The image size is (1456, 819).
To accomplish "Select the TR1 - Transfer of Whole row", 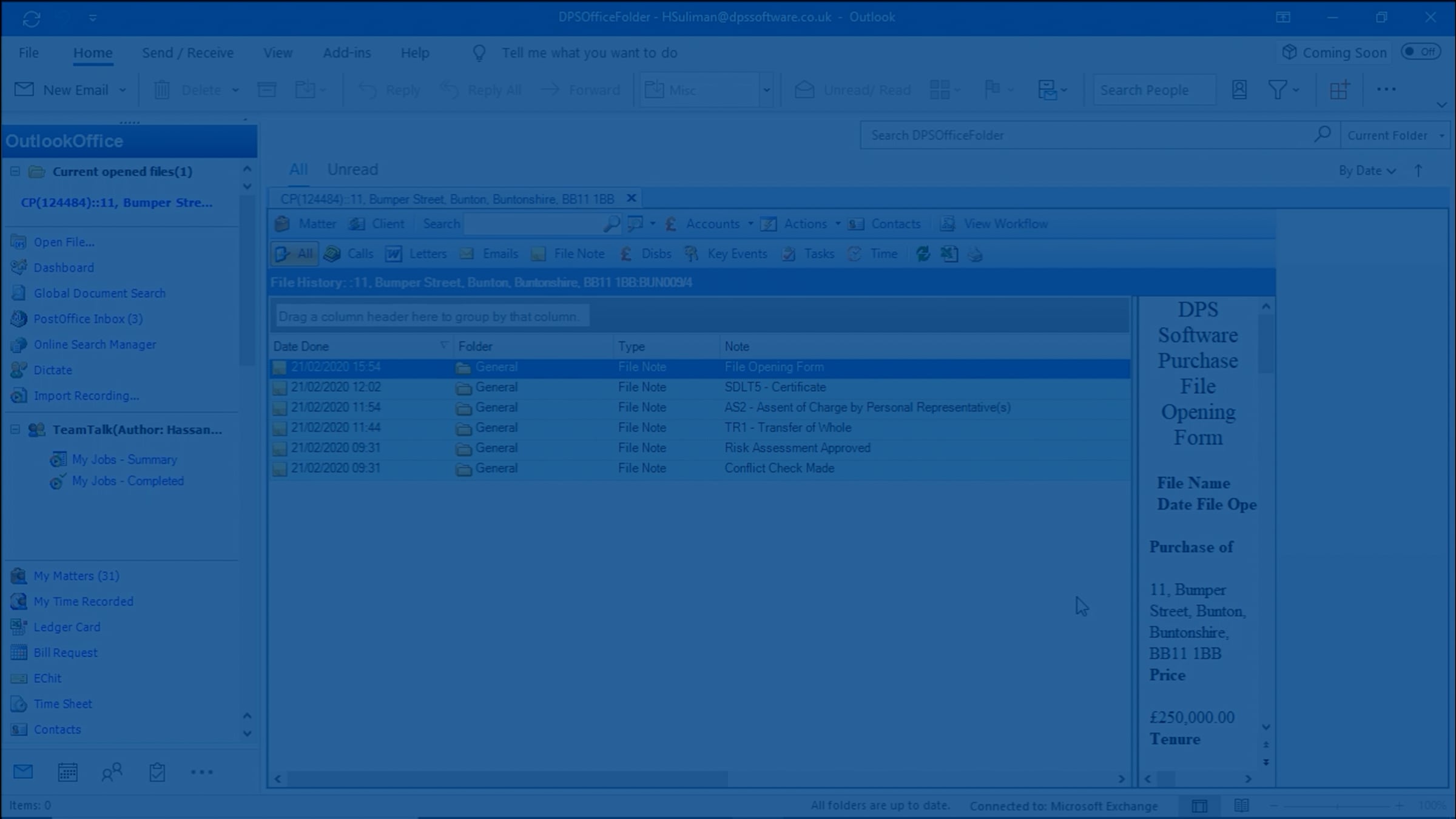I will tap(699, 428).
